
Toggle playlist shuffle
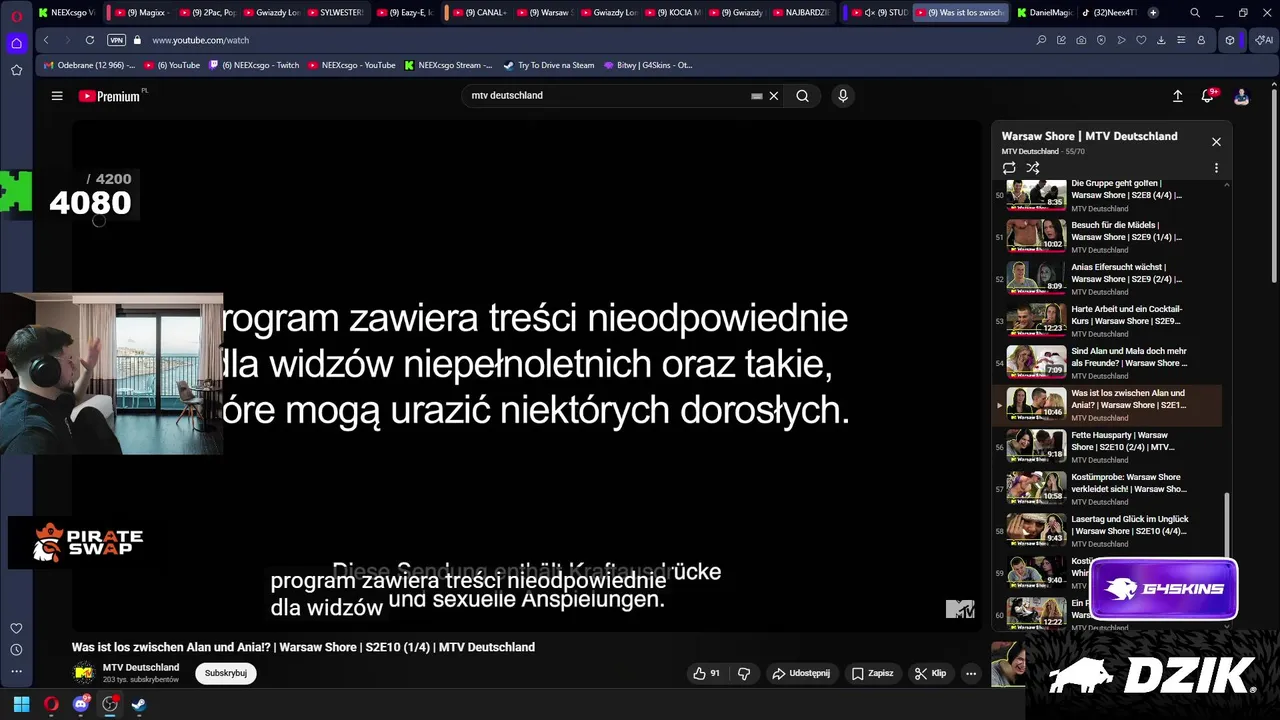[1033, 168]
